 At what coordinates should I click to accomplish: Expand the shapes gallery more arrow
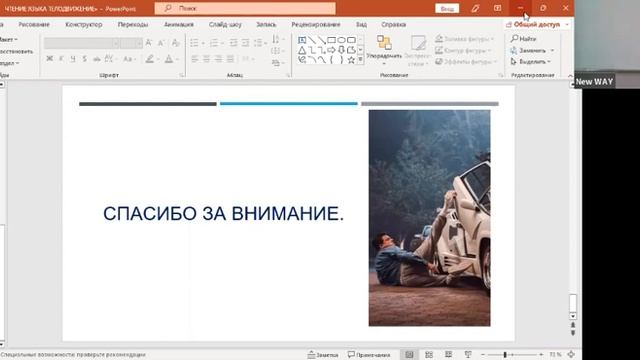pyautogui.click(x=360, y=60)
